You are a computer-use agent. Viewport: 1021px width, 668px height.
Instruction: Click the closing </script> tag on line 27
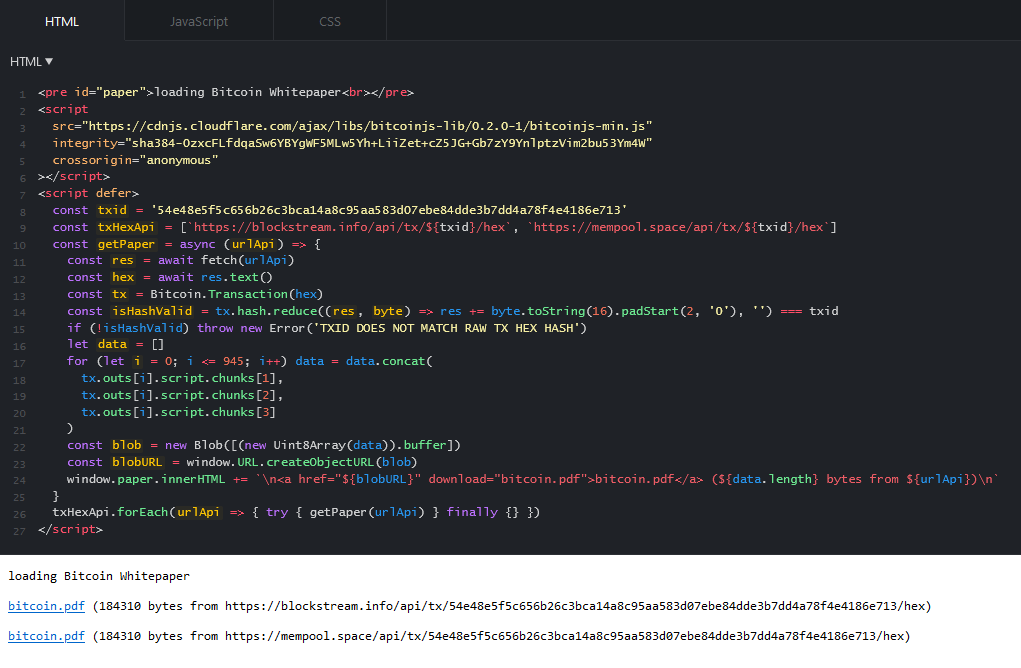[70, 529]
